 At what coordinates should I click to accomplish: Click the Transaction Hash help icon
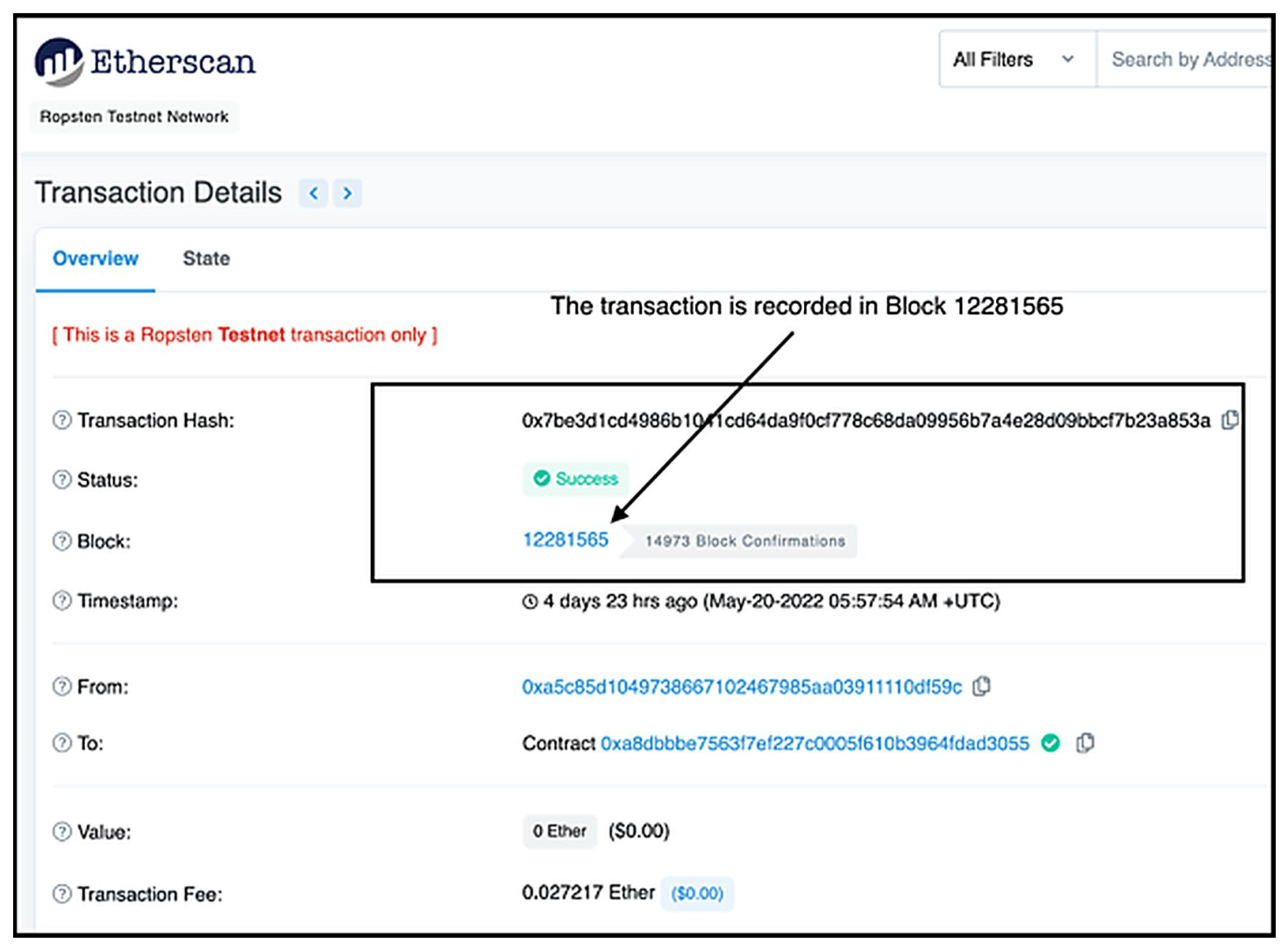[61, 420]
